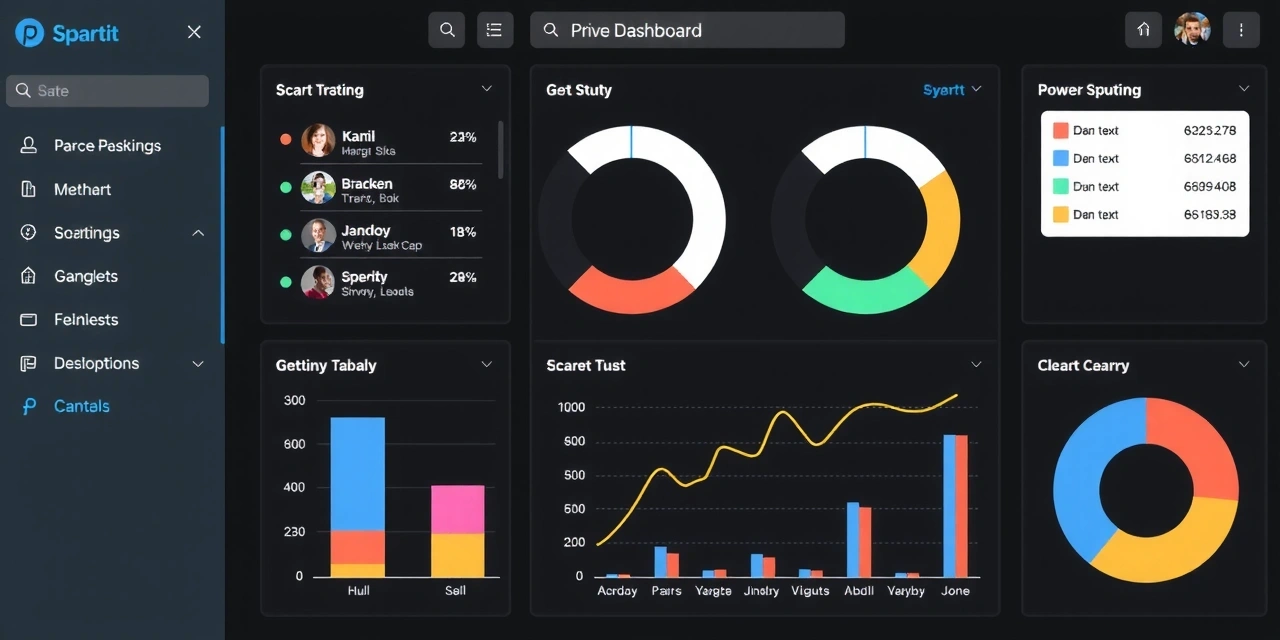Open the three-dot menu in top right

(x=1241, y=29)
